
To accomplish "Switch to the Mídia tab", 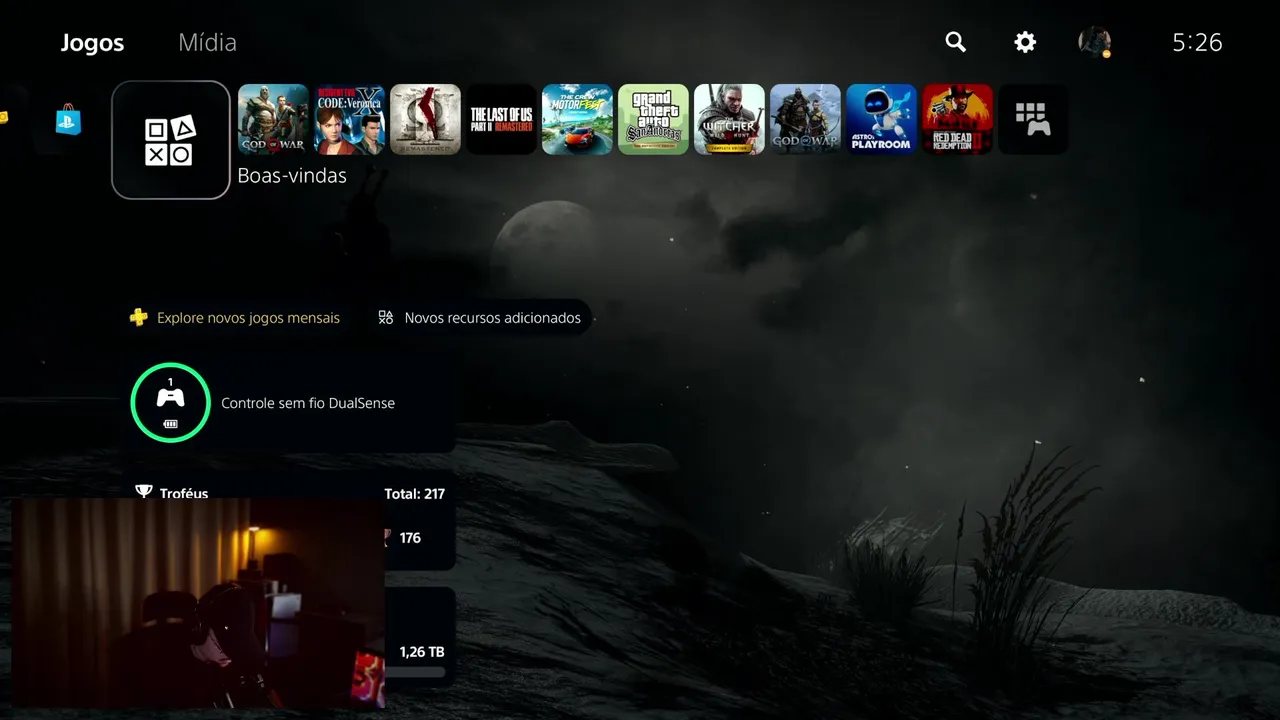I will tap(207, 43).
